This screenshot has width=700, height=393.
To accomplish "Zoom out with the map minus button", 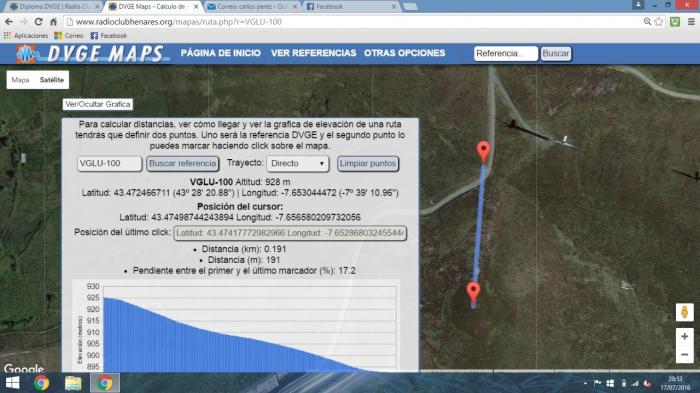I will click(x=684, y=355).
